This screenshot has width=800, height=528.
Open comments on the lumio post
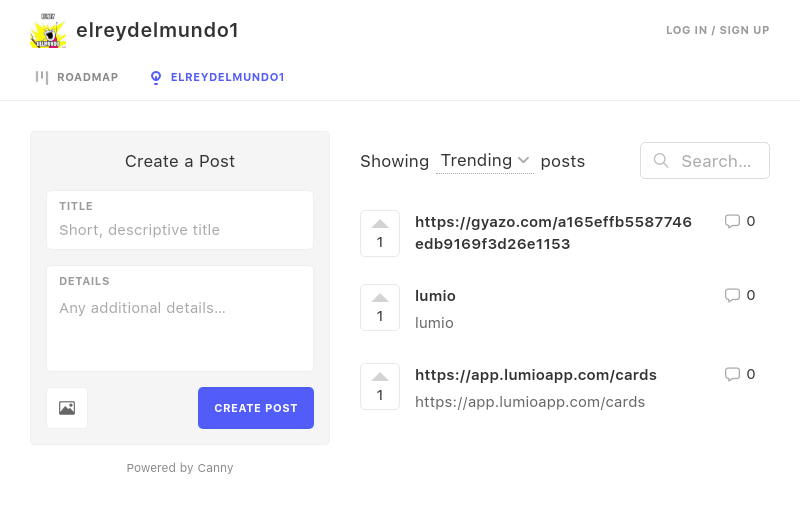739,295
